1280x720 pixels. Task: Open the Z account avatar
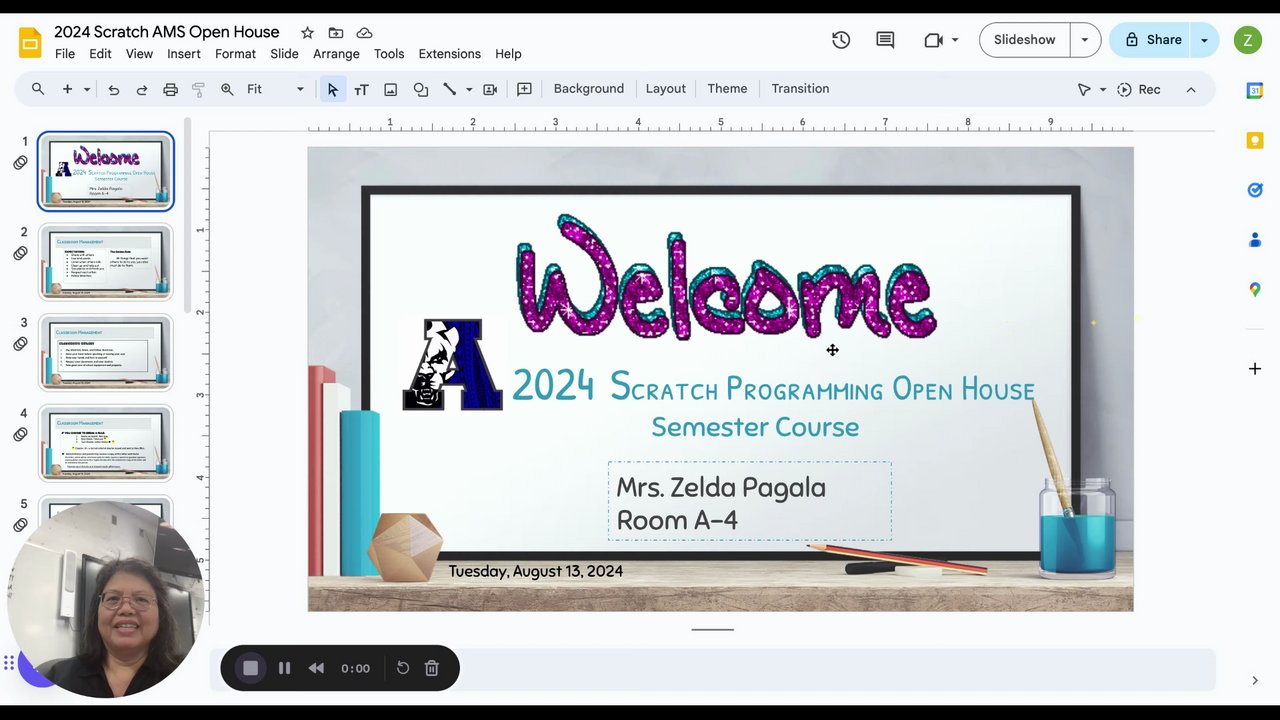pos(1247,40)
